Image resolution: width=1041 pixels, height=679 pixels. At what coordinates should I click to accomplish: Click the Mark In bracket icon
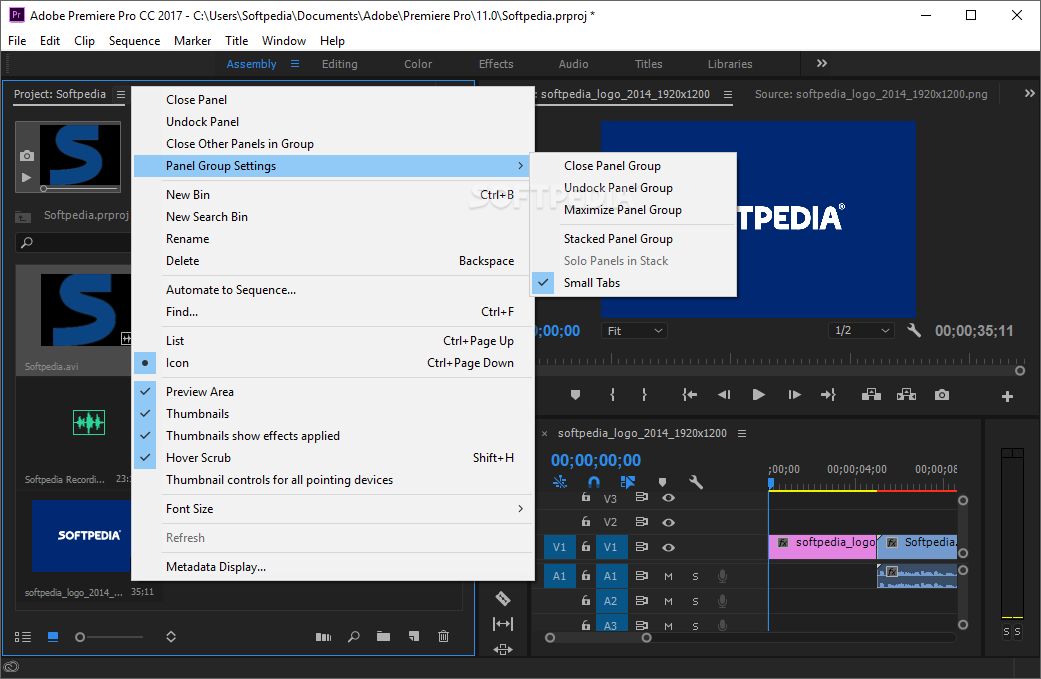tap(612, 395)
